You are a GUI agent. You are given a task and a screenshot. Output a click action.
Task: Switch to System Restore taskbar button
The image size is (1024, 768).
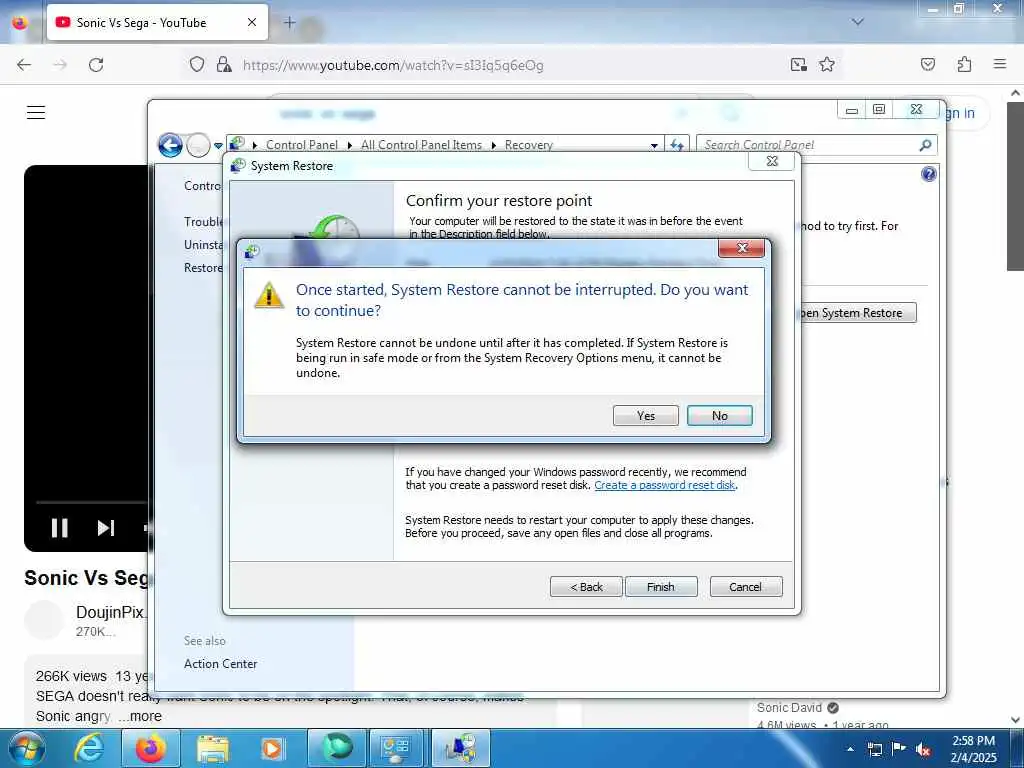461,748
